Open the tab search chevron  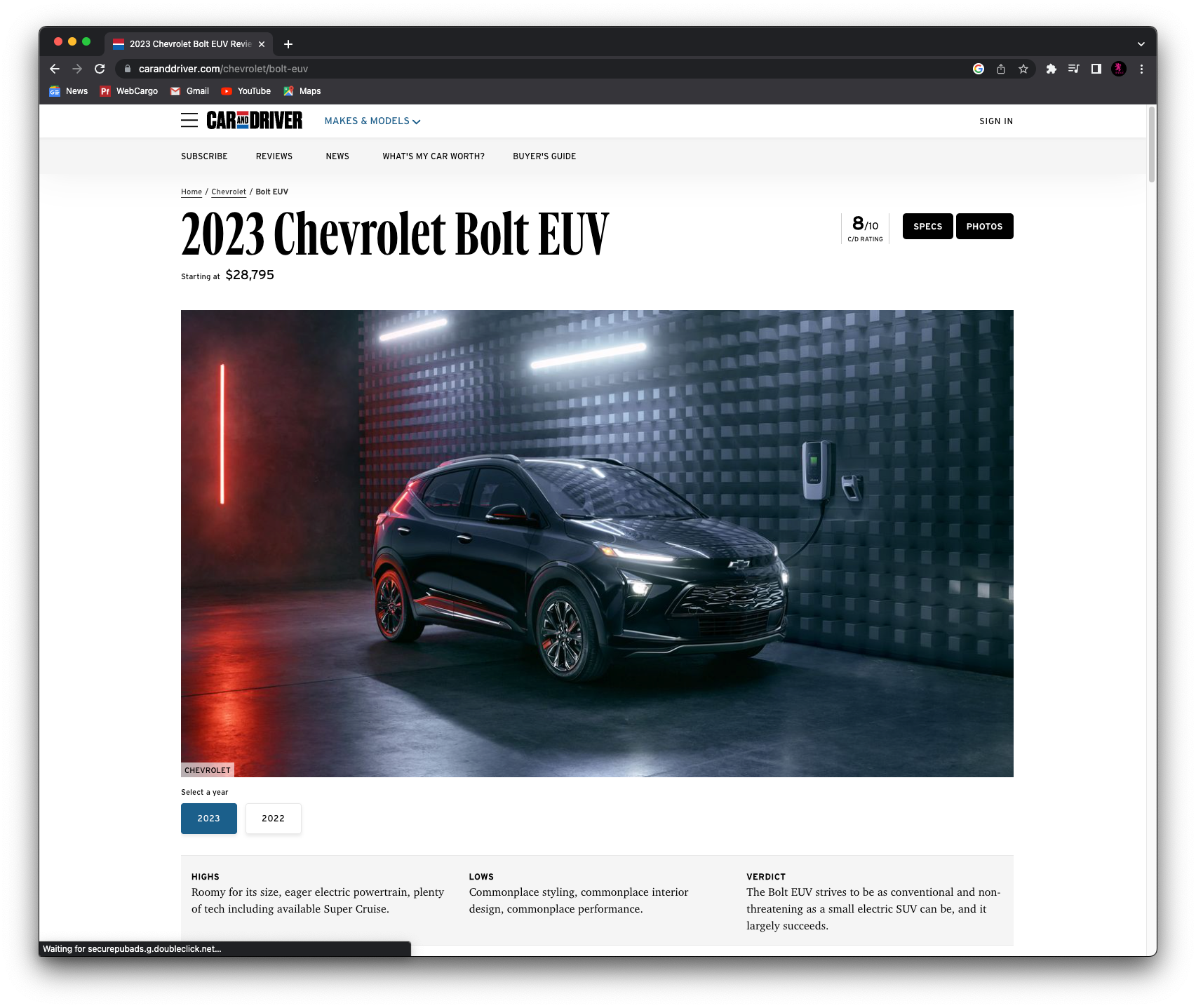pyautogui.click(x=1141, y=44)
